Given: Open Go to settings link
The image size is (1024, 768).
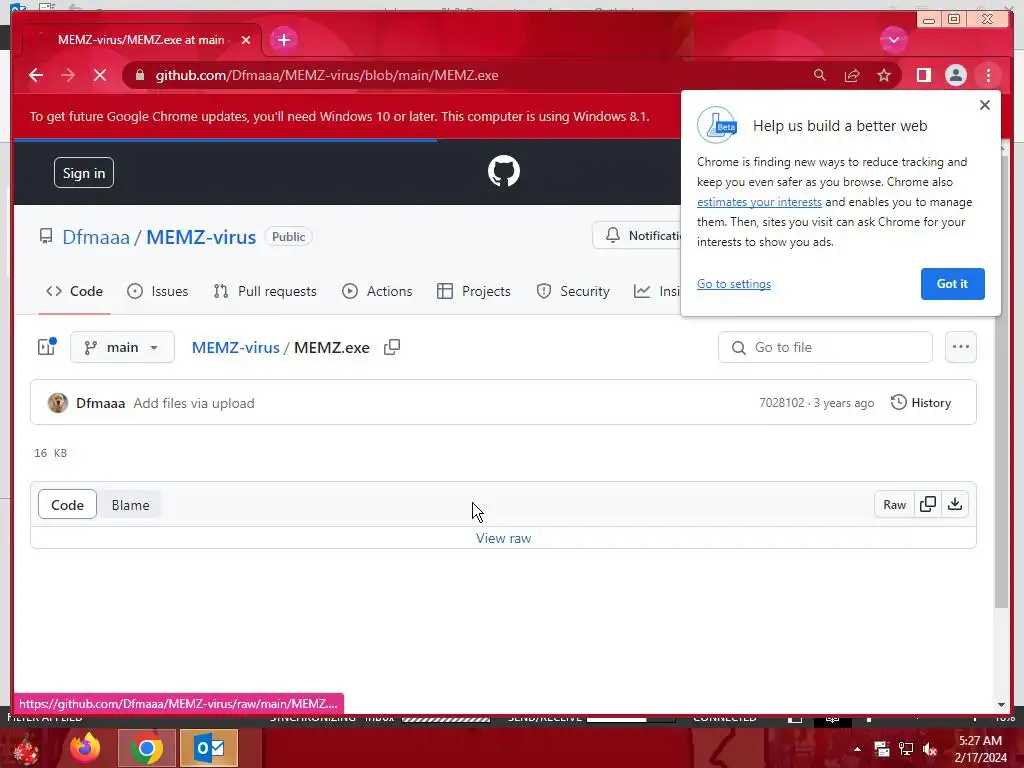Looking at the screenshot, I should (x=733, y=283).
